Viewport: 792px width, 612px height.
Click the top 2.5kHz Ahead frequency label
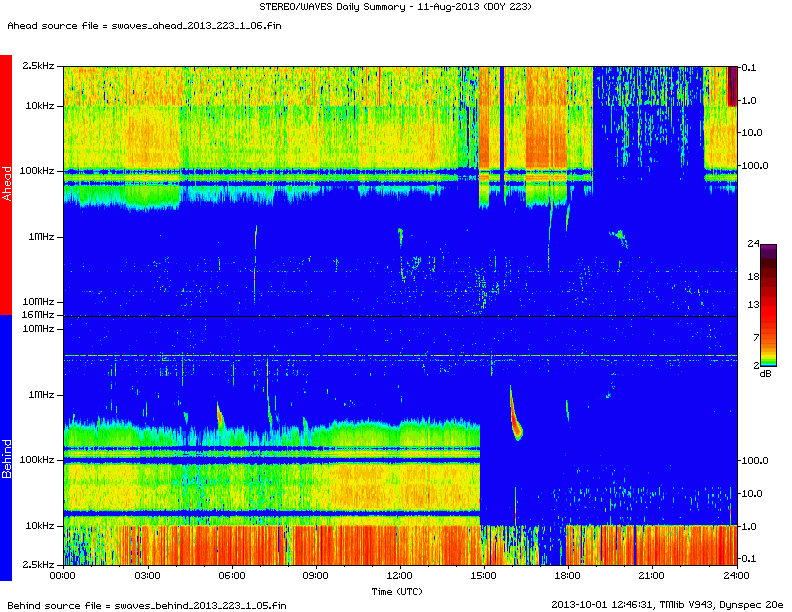(39, 66)
